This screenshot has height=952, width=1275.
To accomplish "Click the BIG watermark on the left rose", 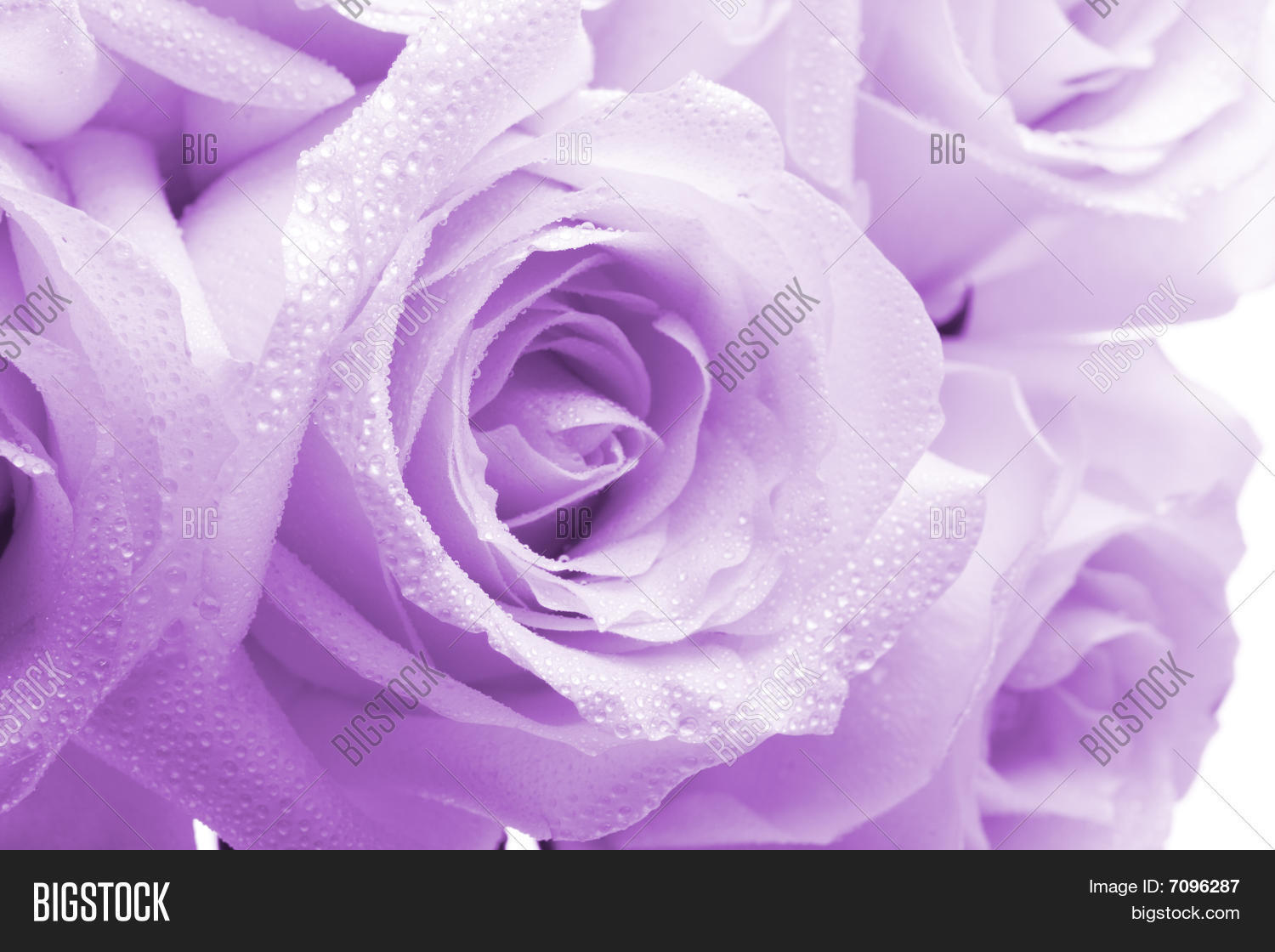I will (x=200, y=523).
